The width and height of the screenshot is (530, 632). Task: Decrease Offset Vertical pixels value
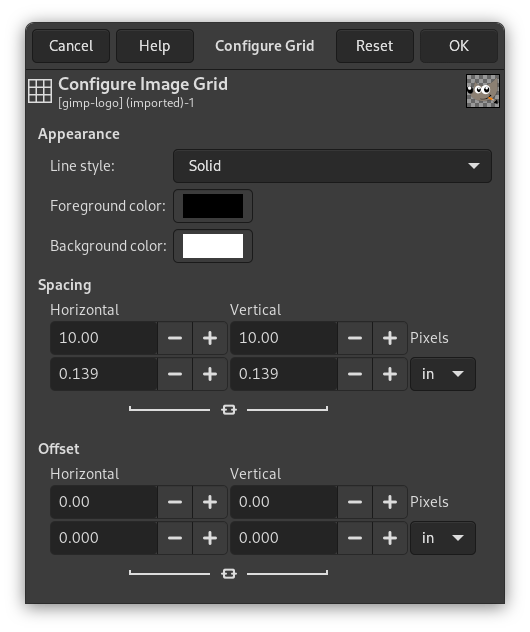(x=355, y=502)
